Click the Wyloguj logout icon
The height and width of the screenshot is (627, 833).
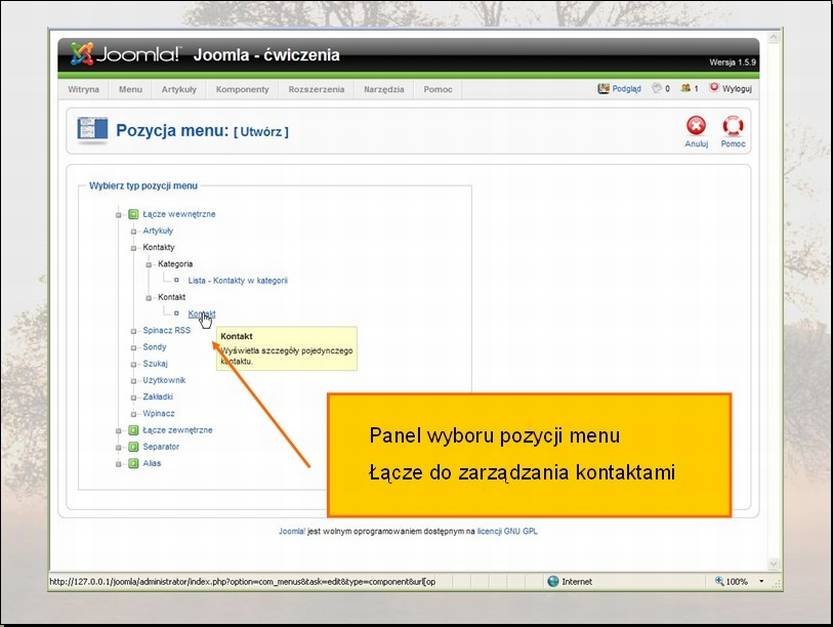pyautogui.click(x=714, y=88)
